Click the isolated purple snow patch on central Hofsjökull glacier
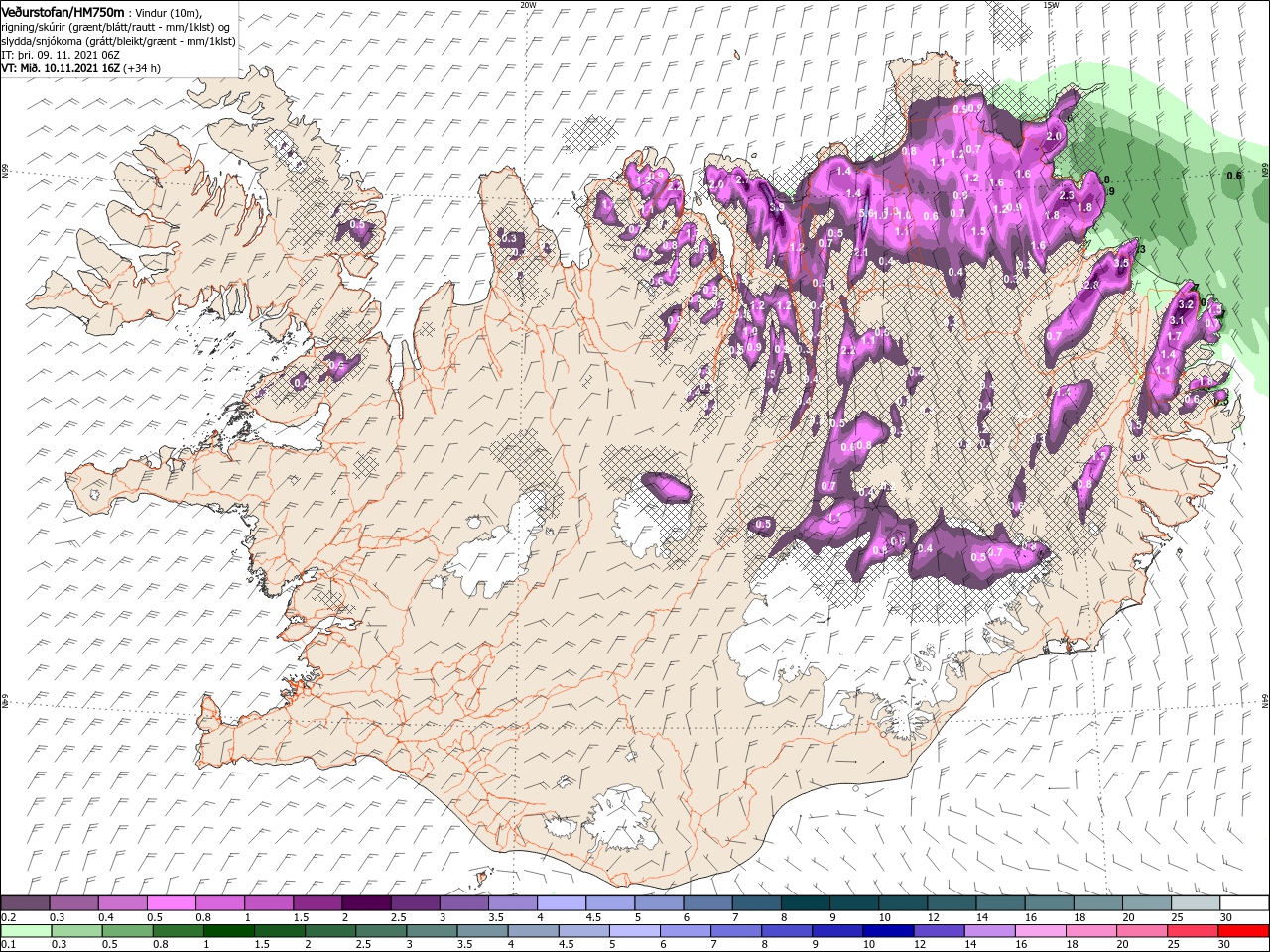This screenshot has width=1270, height=952. [x=666, y=486]
